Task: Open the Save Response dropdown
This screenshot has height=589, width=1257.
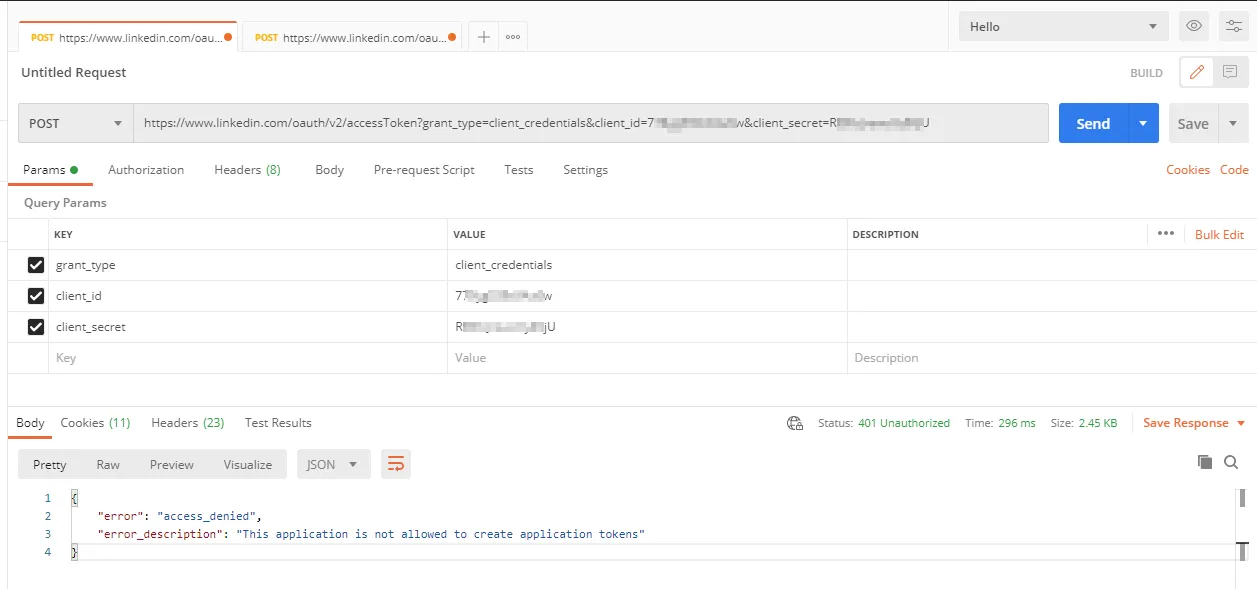Action: [1194, 423]
